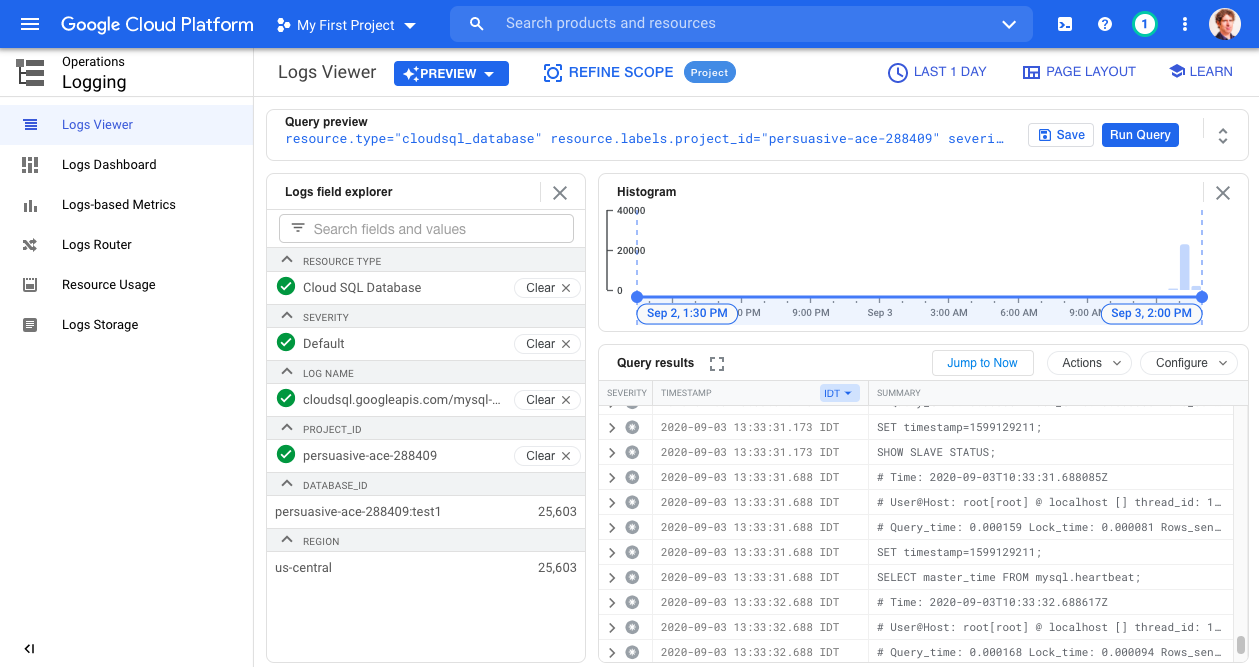The image size is (1259, 667).
Task: Toggle fullscreen for Query results
Action: (x=716, y=363)
